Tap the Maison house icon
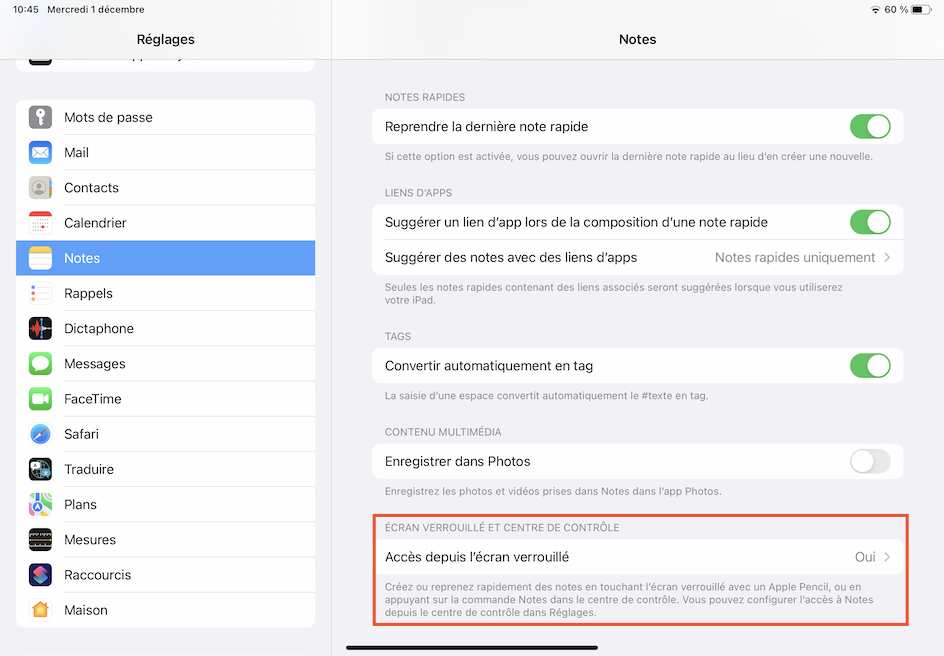This screenshot has height=656, width=944. (40, 610)
